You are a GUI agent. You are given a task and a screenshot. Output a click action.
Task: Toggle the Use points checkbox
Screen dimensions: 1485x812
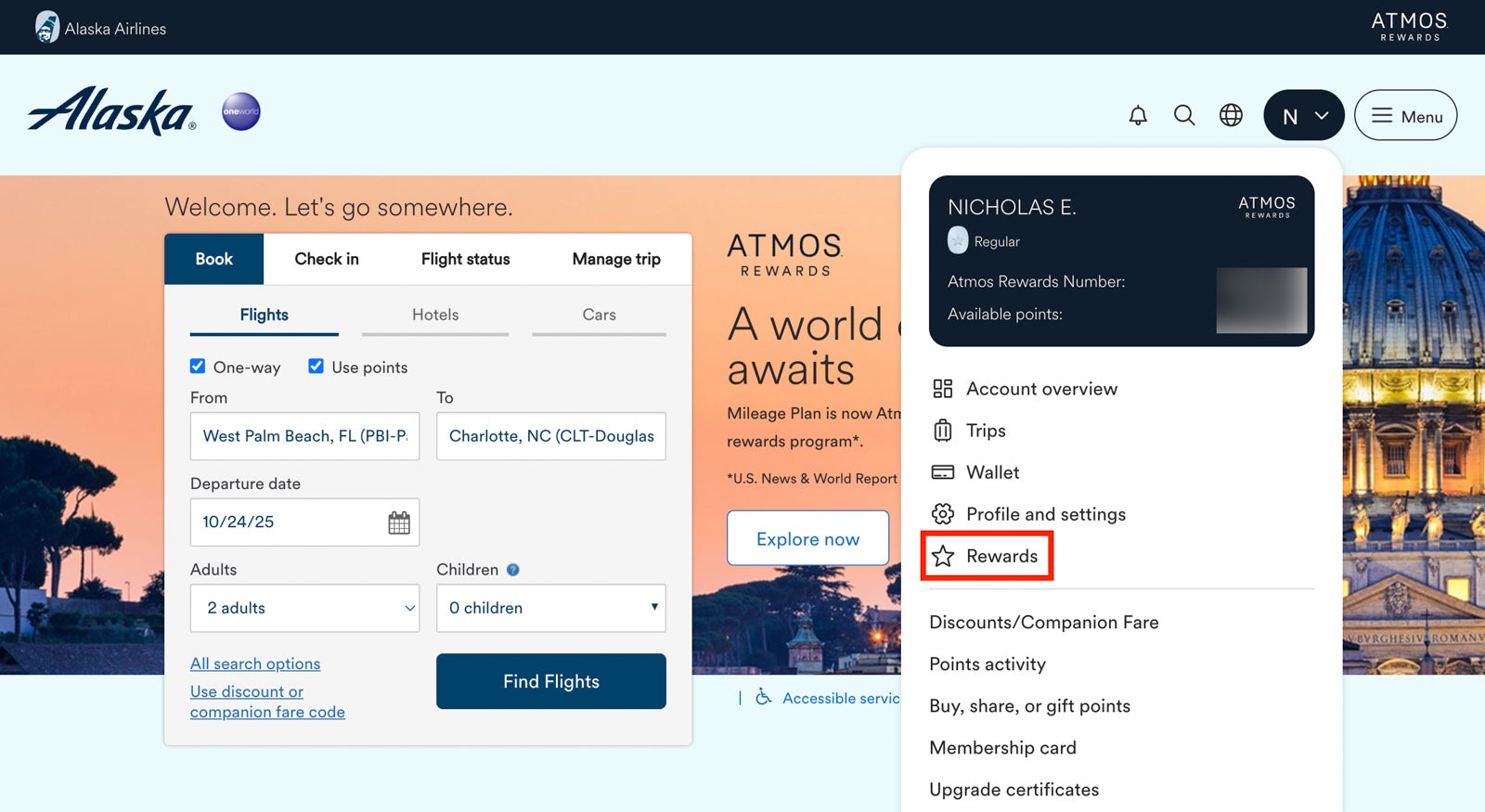(316, 366)
